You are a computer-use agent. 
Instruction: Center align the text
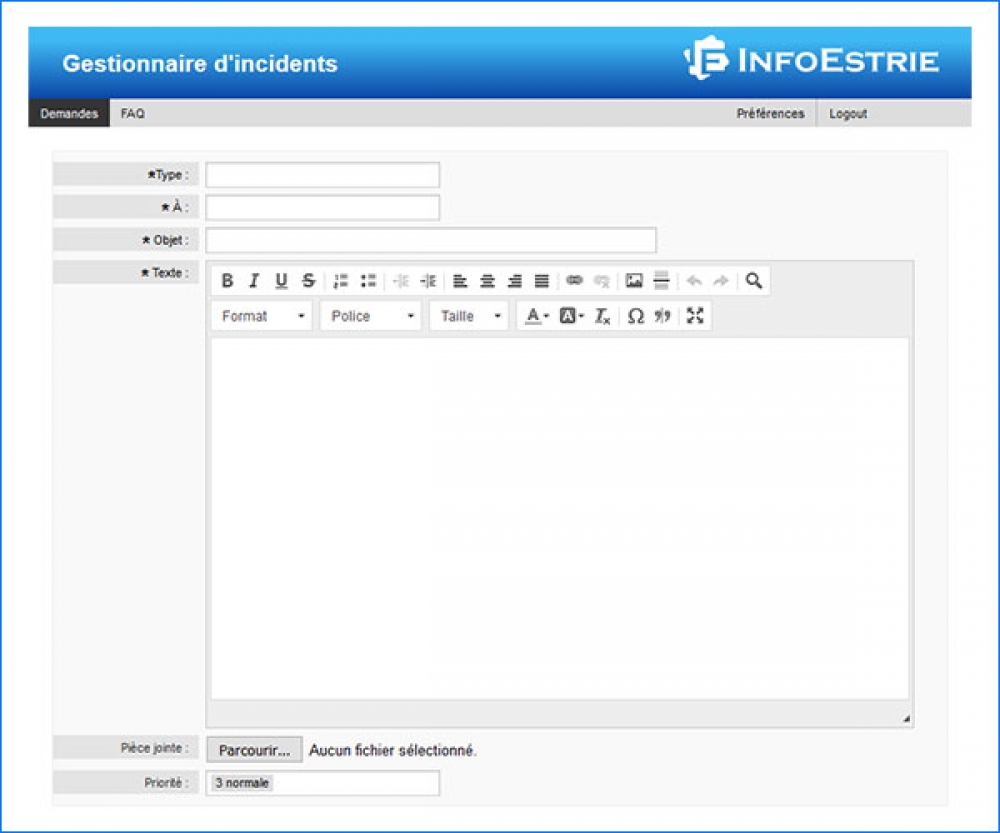click(x=487, y=281)
